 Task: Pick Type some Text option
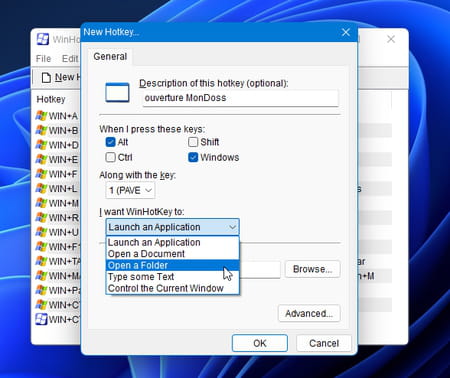coord(173,277)
